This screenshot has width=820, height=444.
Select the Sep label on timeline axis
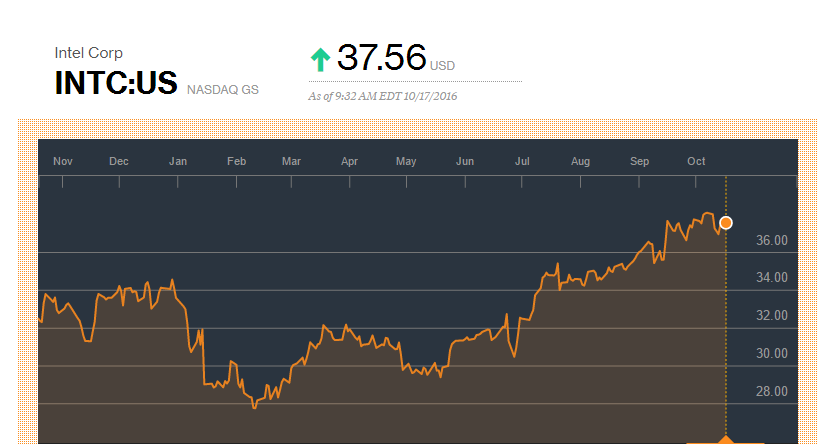point(640,161)
